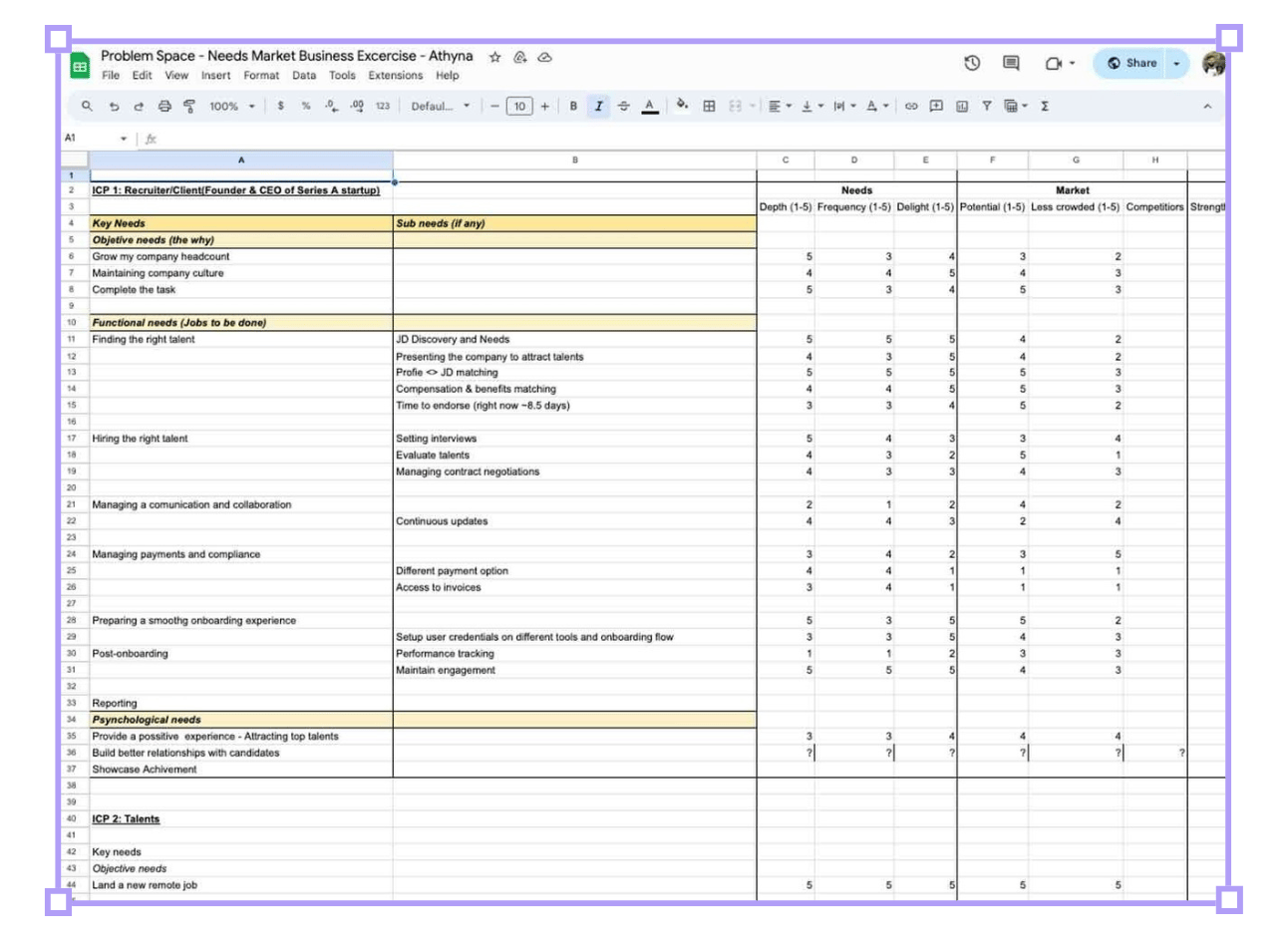The image size is (1288, 945).
Task: Redo the last action
Action: pos(139,106)
